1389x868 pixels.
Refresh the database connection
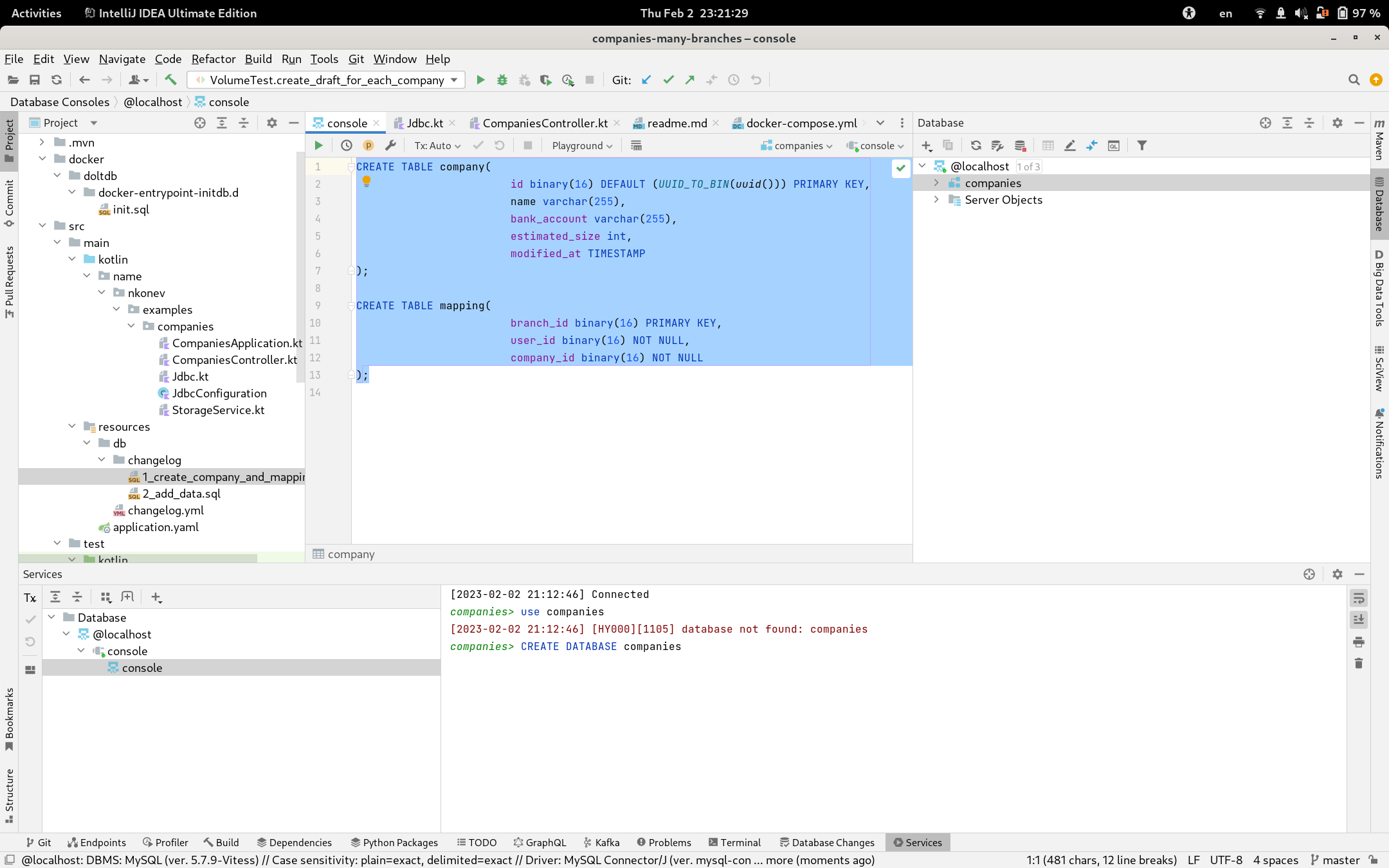point(976,145)
